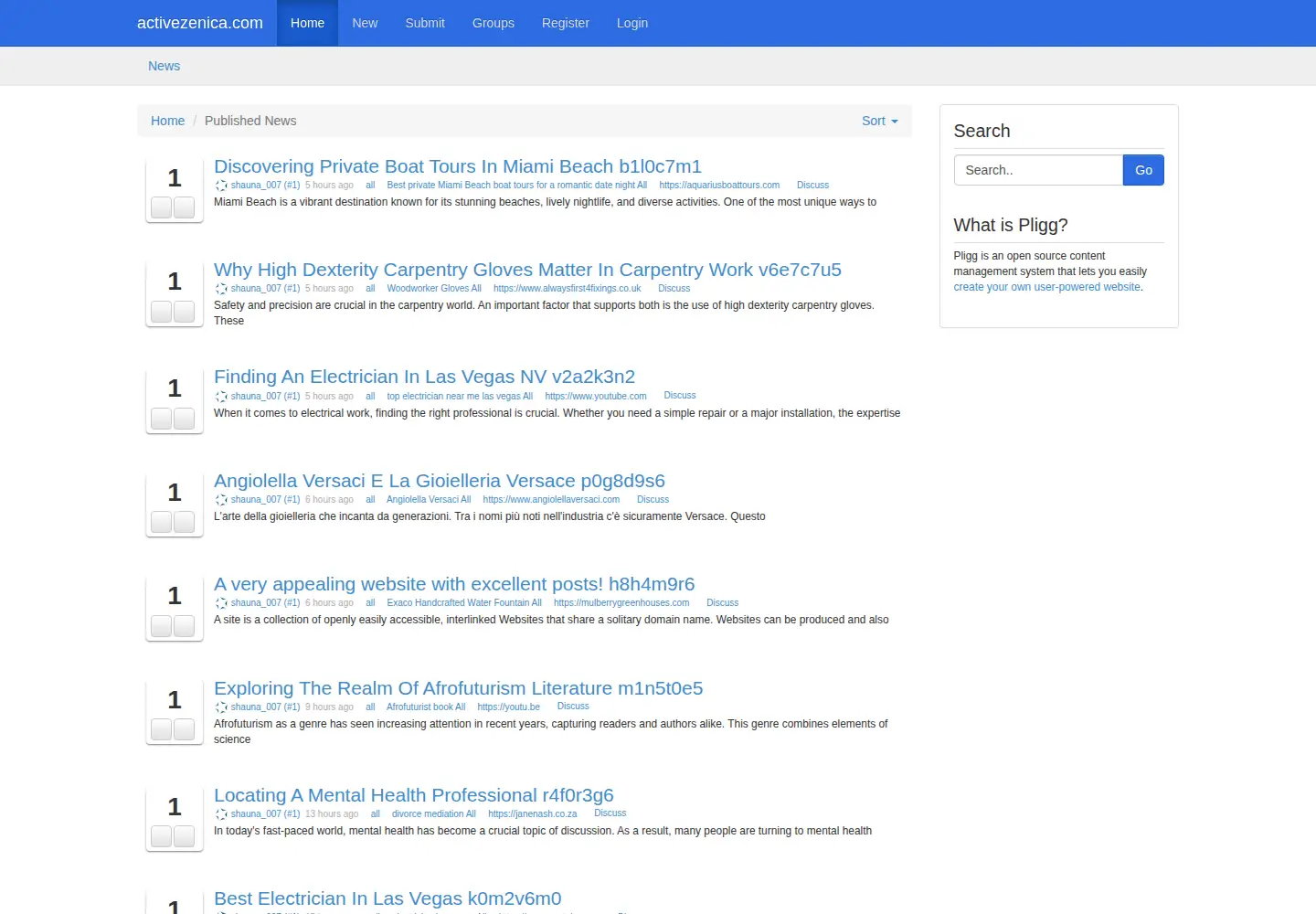This screenshot has width=1316, height=914.
Task: Open the Submit nav item
Action: (x=425, y=23)
